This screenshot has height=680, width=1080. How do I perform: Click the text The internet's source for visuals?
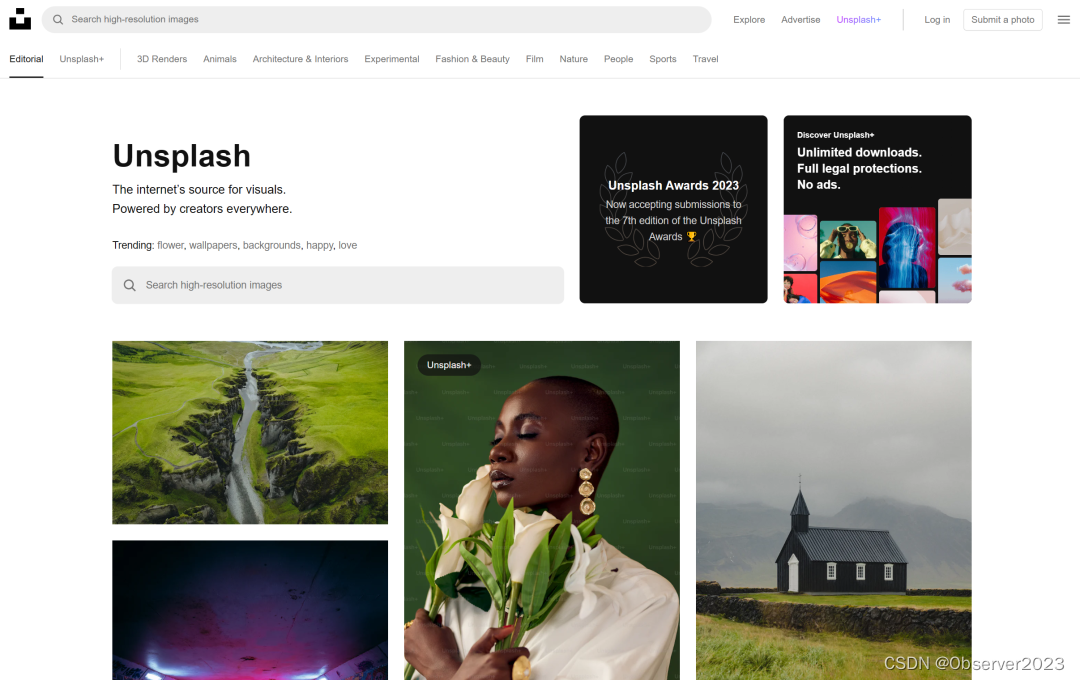coord(199,189)
